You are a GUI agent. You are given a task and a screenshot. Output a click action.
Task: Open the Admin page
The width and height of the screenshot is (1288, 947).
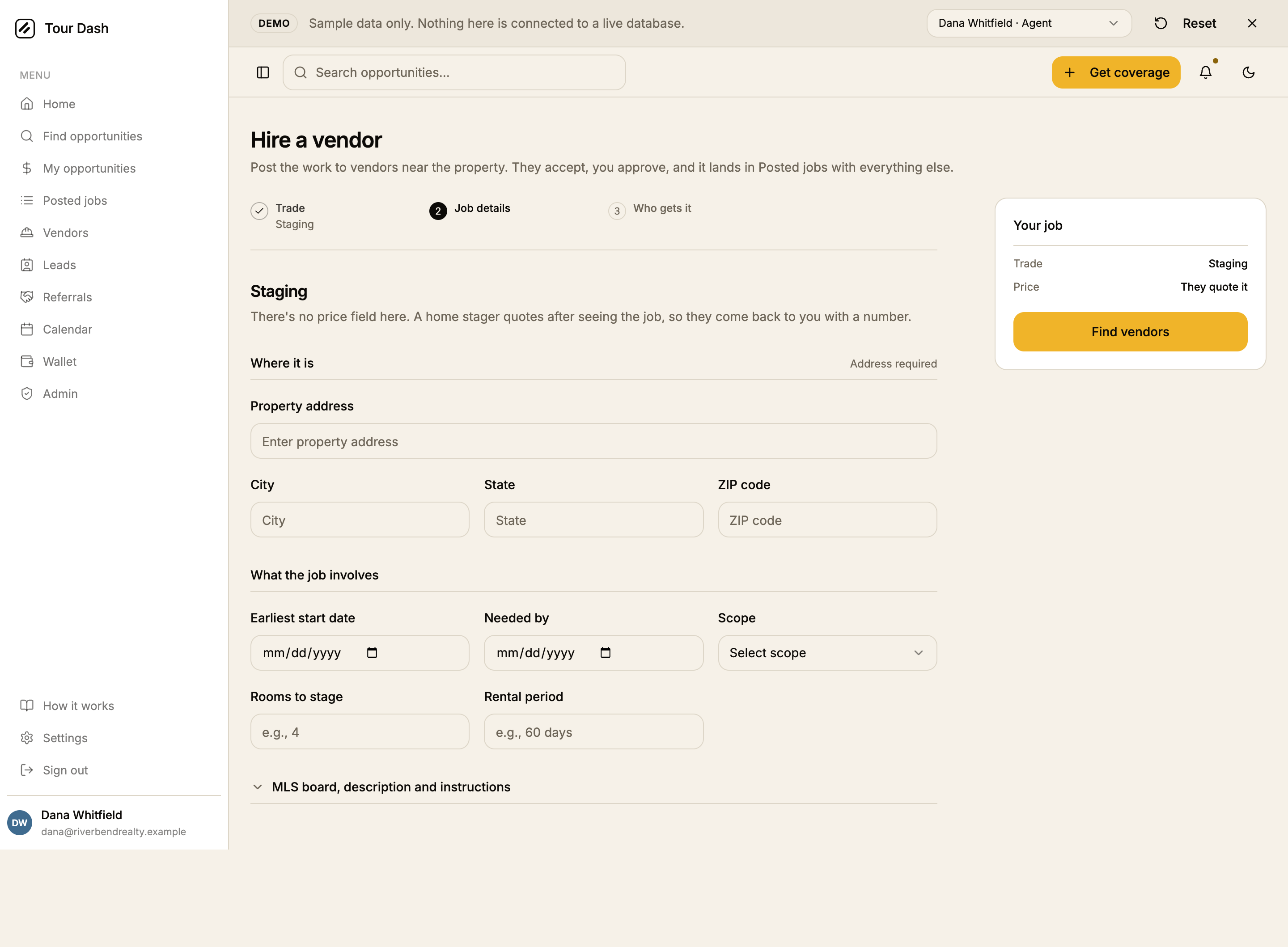coord(114,393)
